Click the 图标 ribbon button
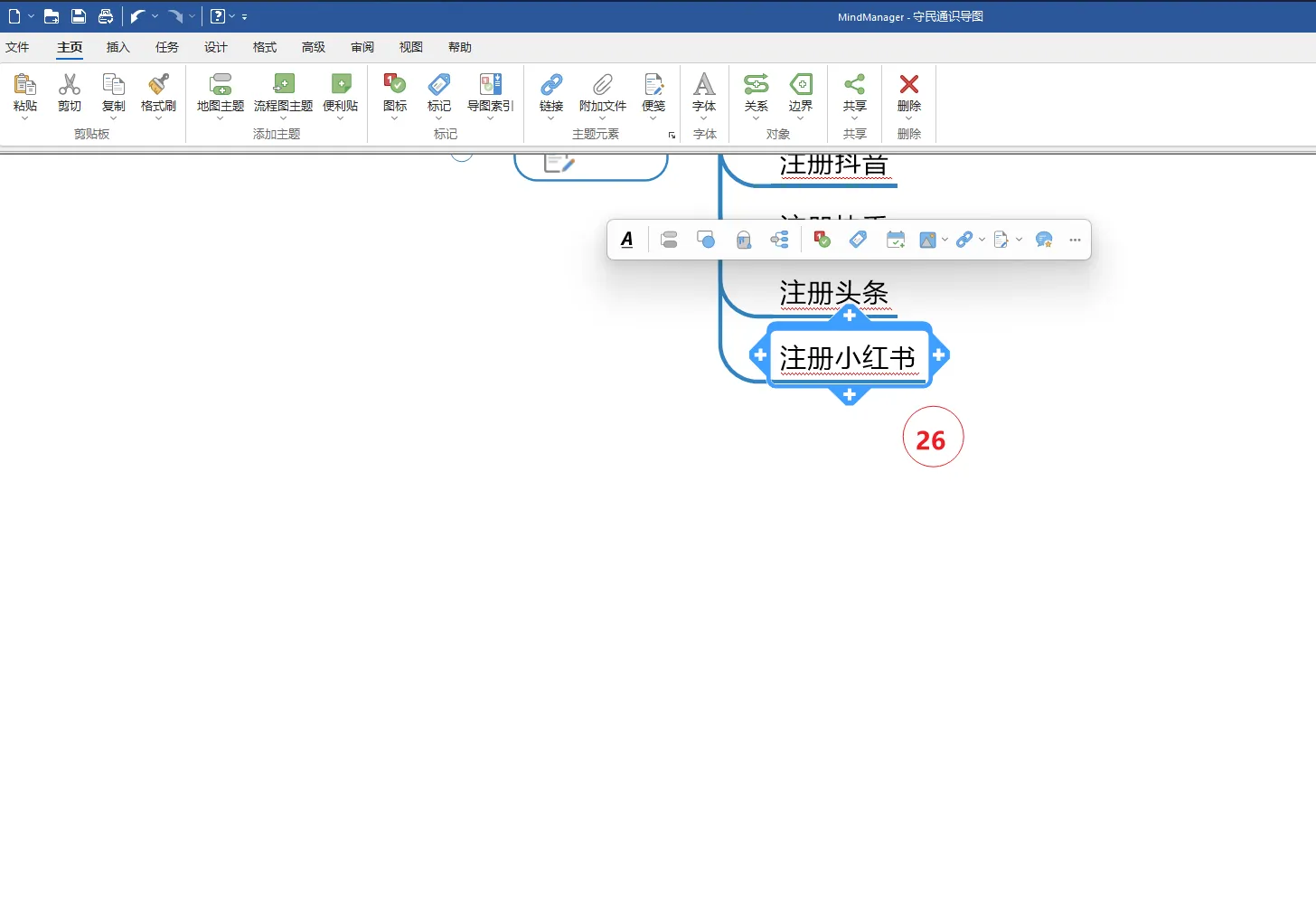Image resolution: width=1316 pixels, height=916 pixels. click(x=395, y=94)
